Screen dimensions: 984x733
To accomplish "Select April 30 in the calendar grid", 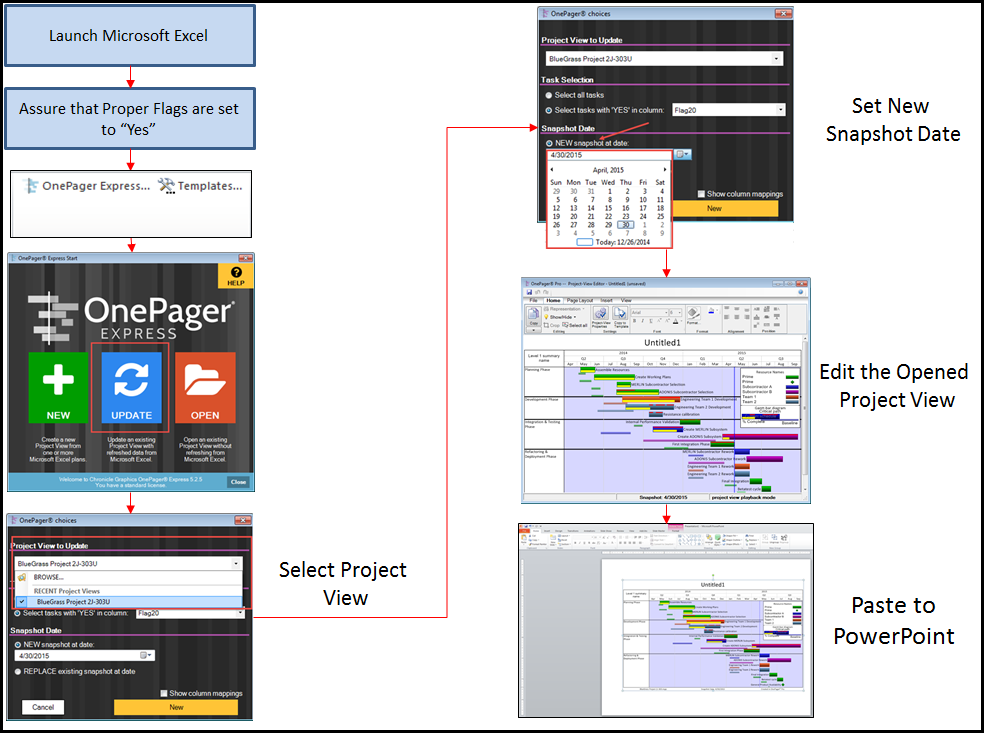I will pos(627,223).
